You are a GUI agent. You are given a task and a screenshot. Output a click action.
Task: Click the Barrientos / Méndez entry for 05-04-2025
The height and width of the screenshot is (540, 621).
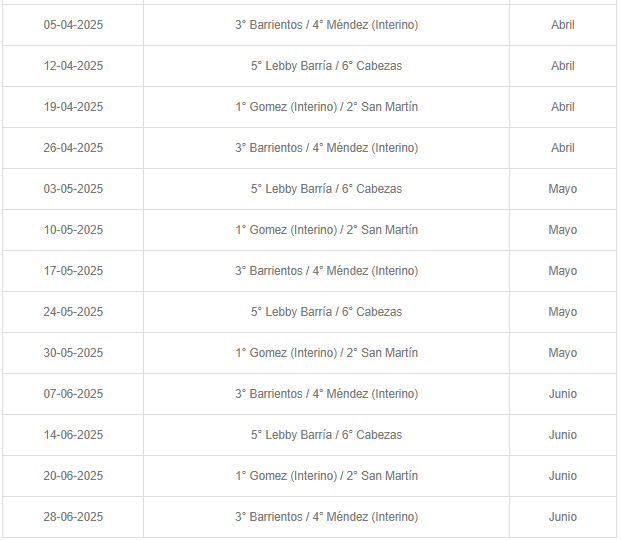point(326,25)
